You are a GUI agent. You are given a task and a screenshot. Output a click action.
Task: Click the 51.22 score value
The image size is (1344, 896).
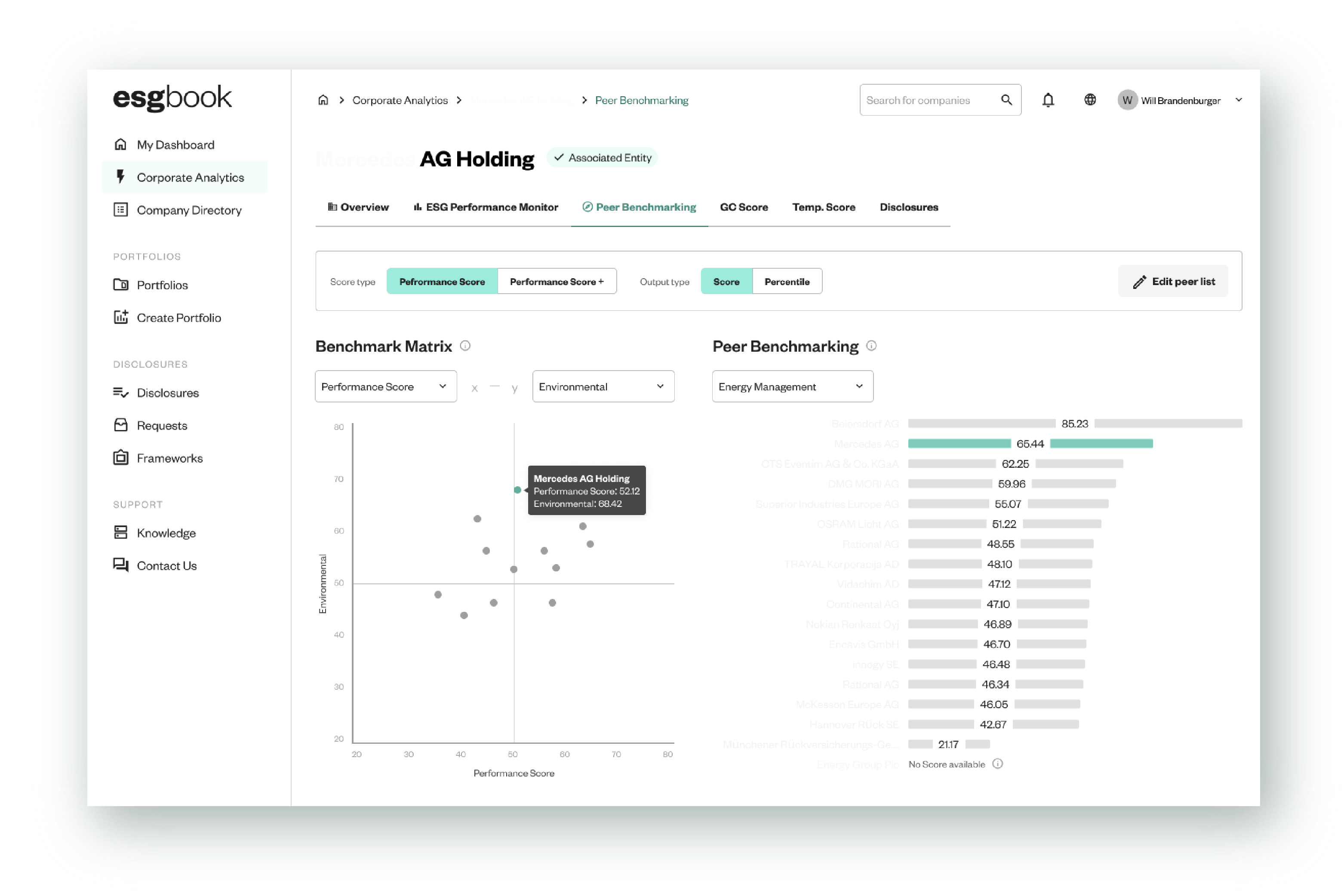point(1004,523)
